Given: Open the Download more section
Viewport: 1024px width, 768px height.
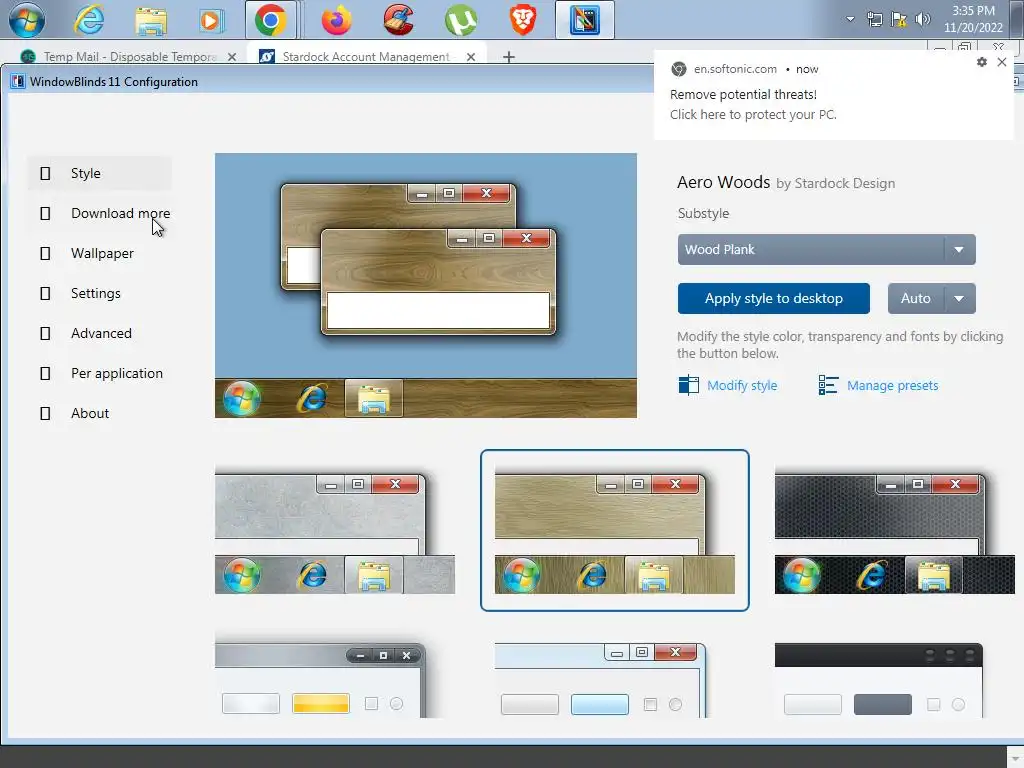Looking at the screenshot, I should [99, 213].
